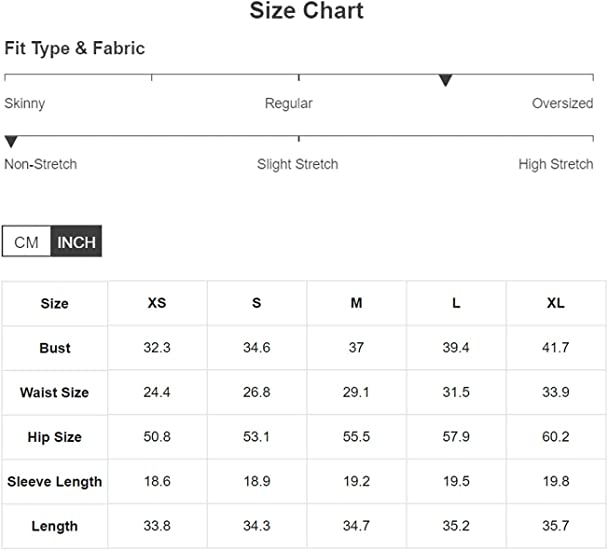The image size is (608, 550).
Task: Select the M size column header
Action: (356, 303)
